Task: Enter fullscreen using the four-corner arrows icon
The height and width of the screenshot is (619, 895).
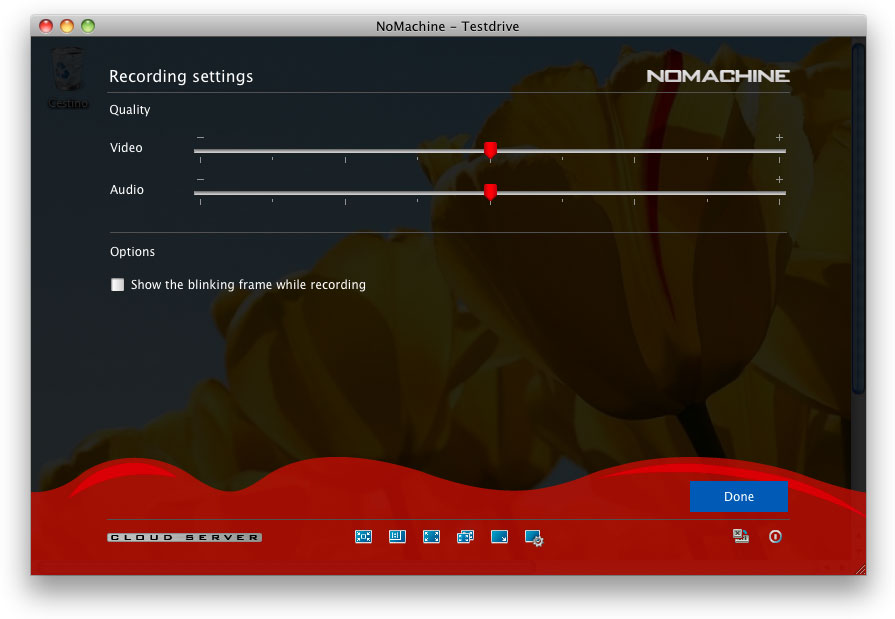Action: (x=431, y=537)
